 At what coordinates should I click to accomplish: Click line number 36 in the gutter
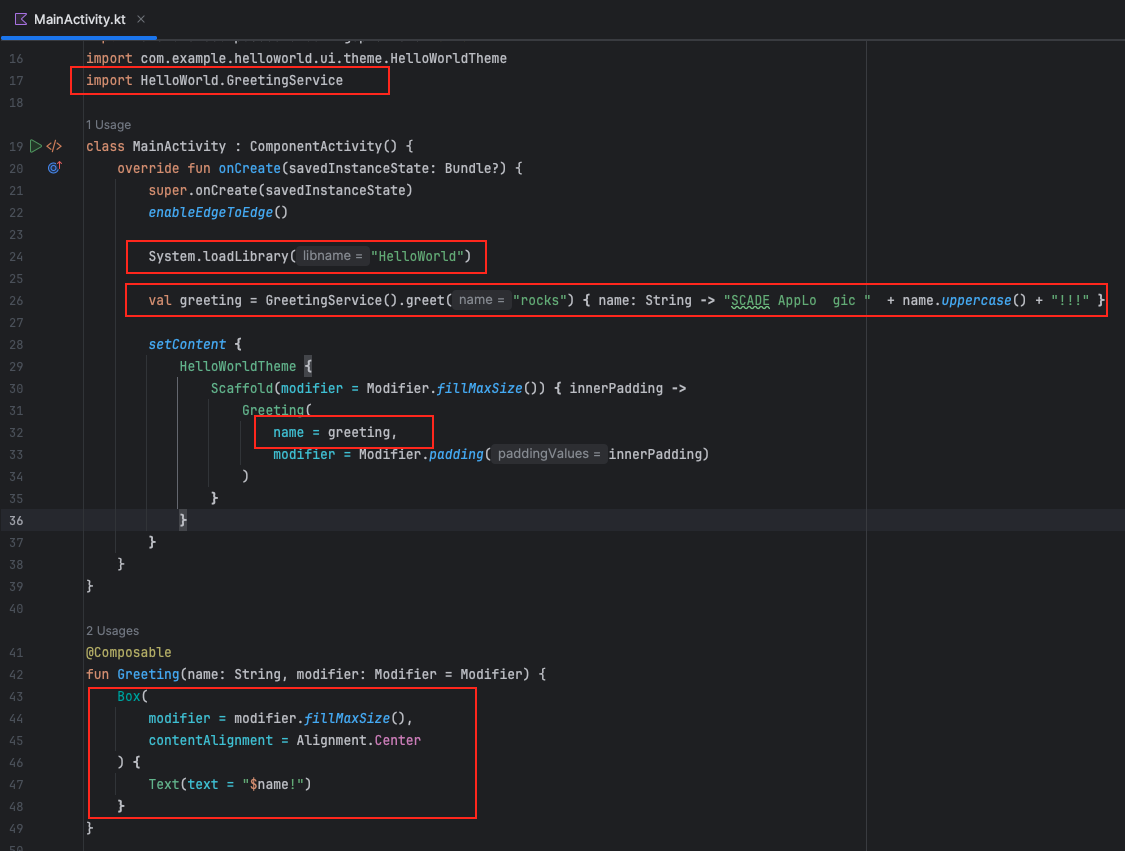[x=16, y=520]
